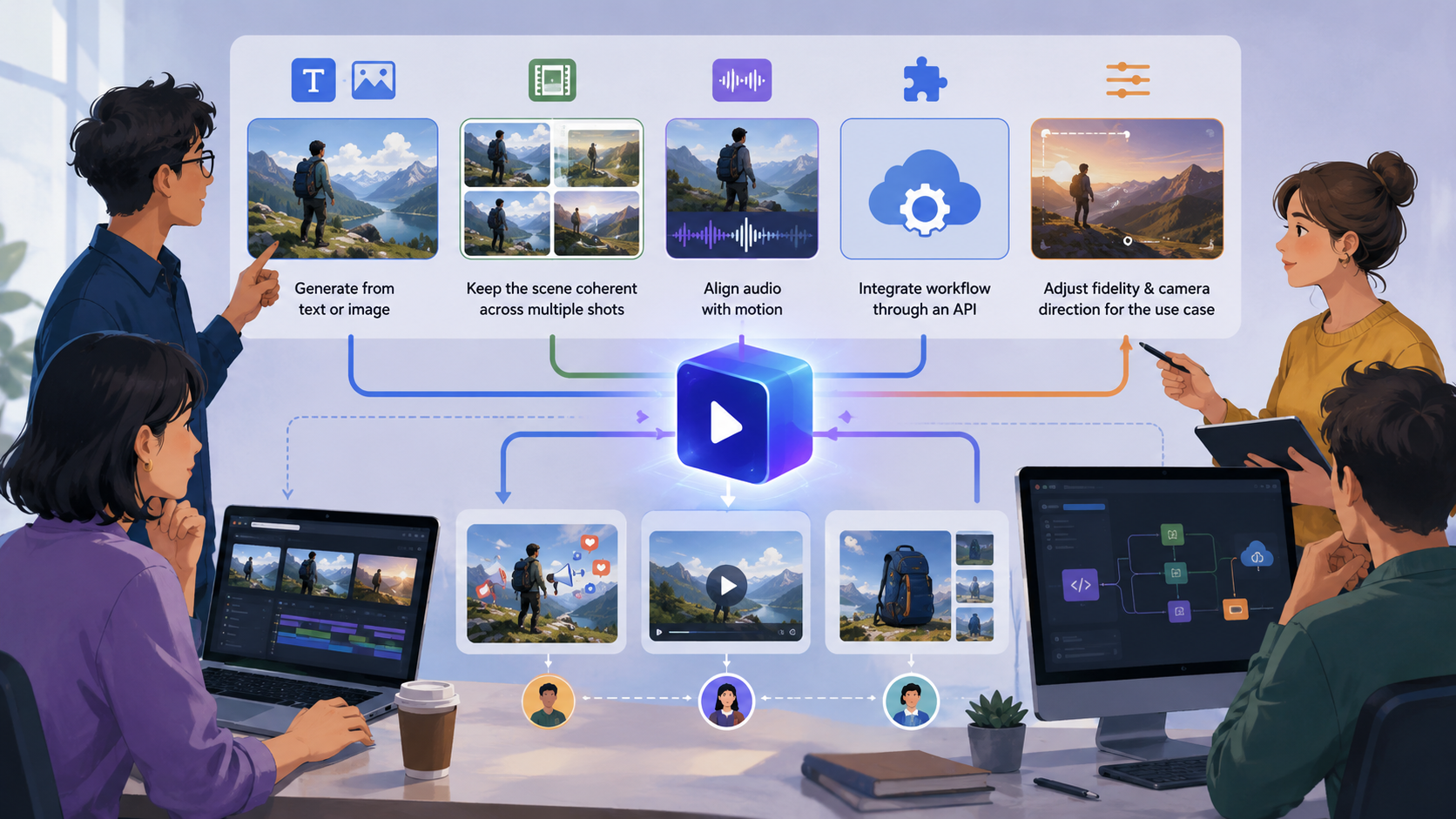Image resolution: width=1456 pixels, height=819 pixels.
Task: Click 'Keep the scene coherent across multiple shots'
Action: pyautogui.click(x=552, y=299)
